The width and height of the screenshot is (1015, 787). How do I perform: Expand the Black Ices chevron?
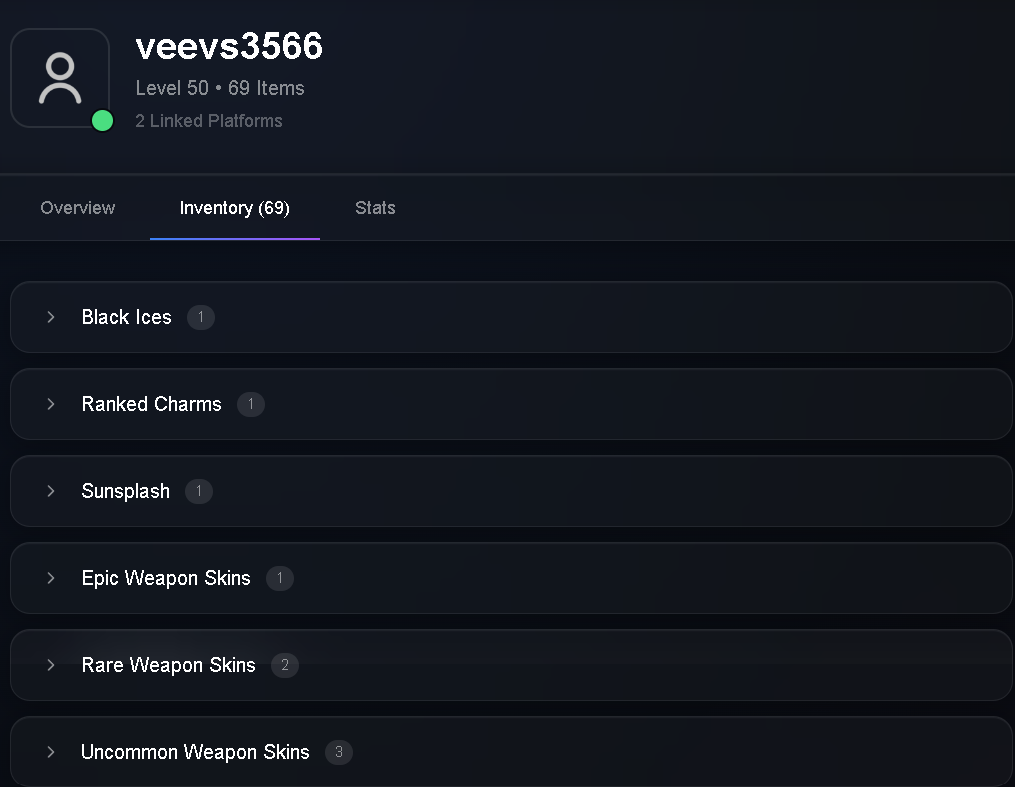(x=50, y=317)
